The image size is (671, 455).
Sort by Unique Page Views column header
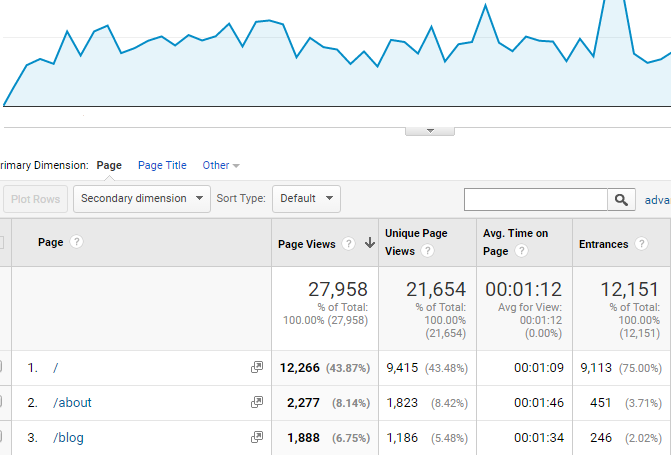click(x=416, y=242)
